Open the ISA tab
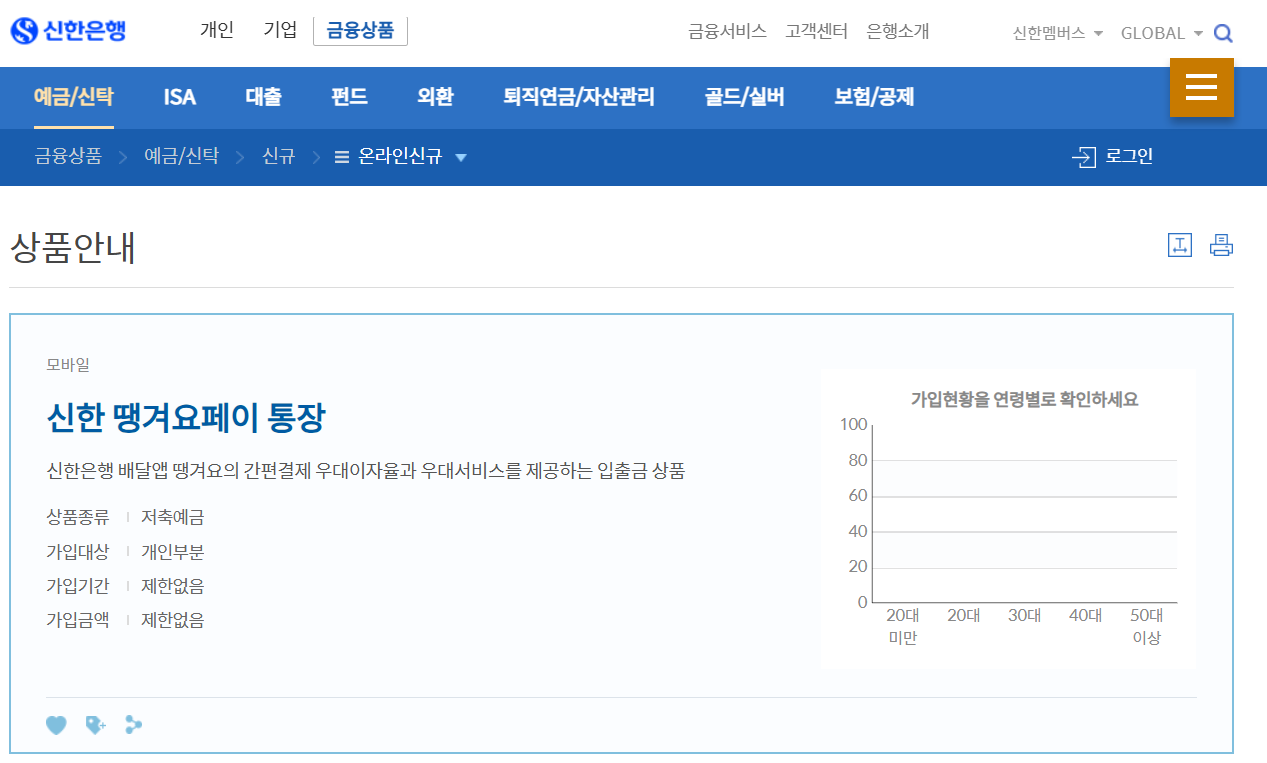The width and height of the screenshot is (1267, 763). coord(180,97)
